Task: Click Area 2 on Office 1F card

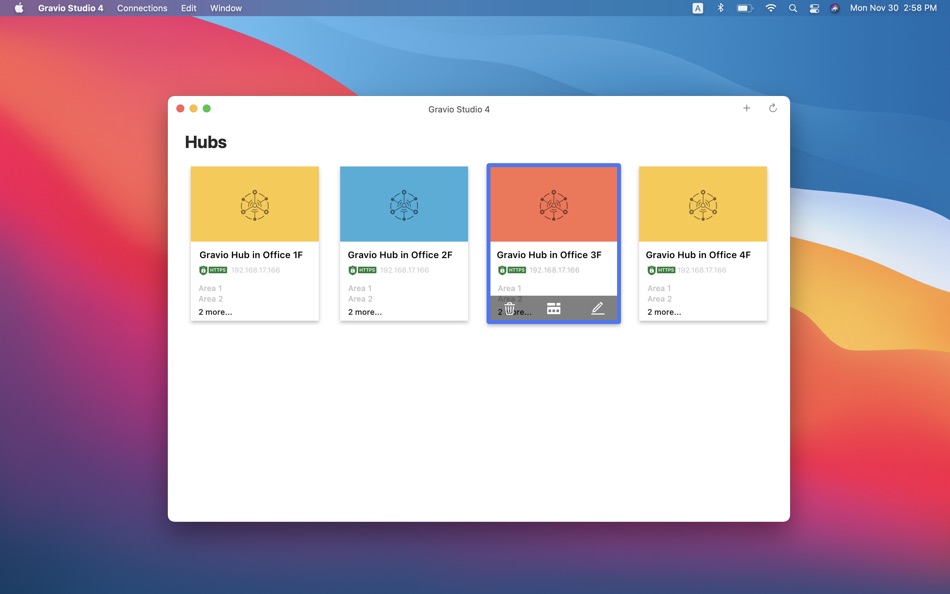Action: point(210,299)
